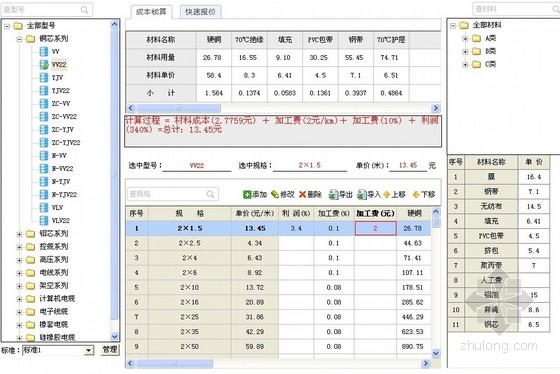
Task: Click the 导入 (import) icon
Action: (362, 194)
